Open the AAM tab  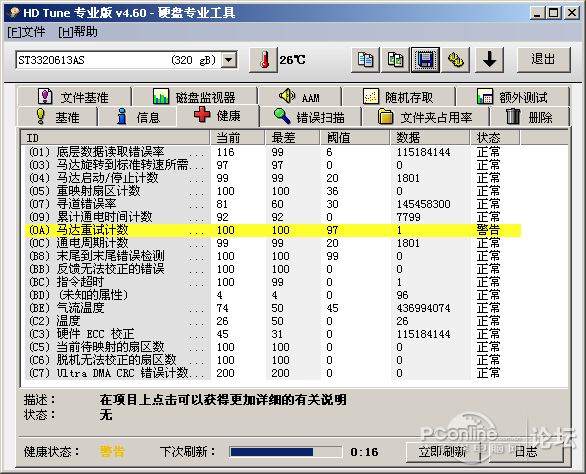click(300, 97)
